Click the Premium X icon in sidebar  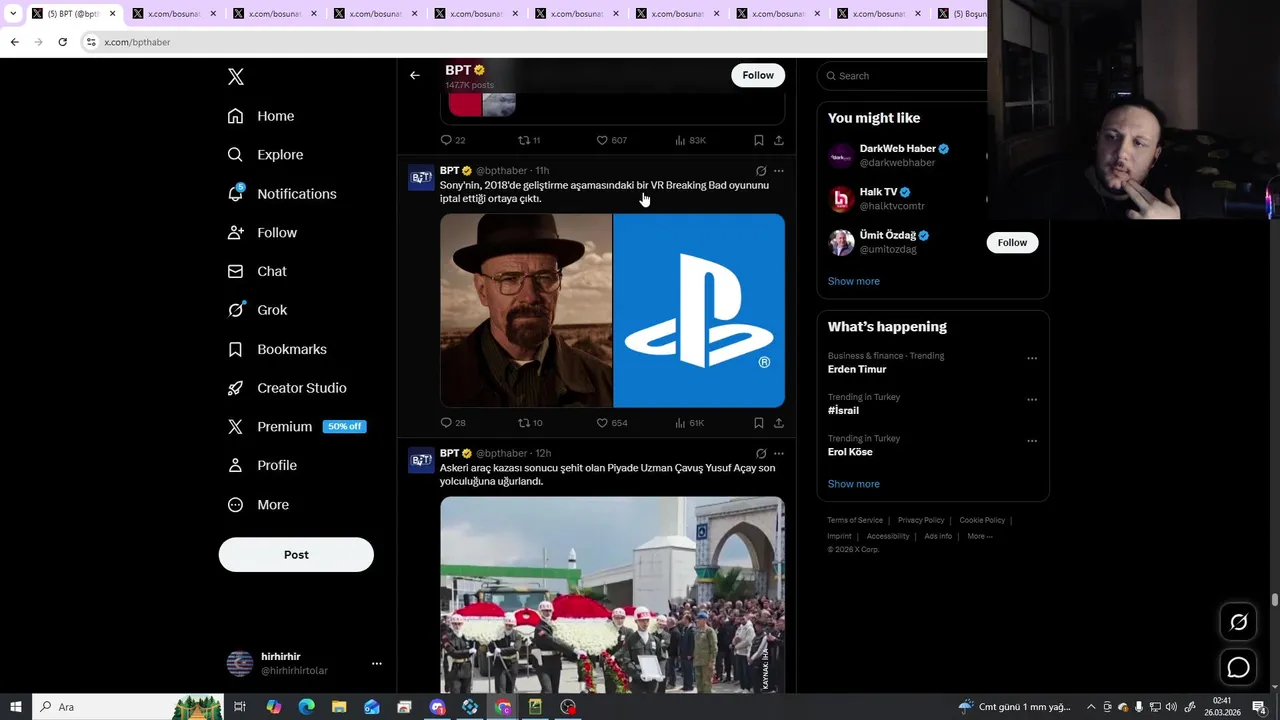[x=235, y=427]
